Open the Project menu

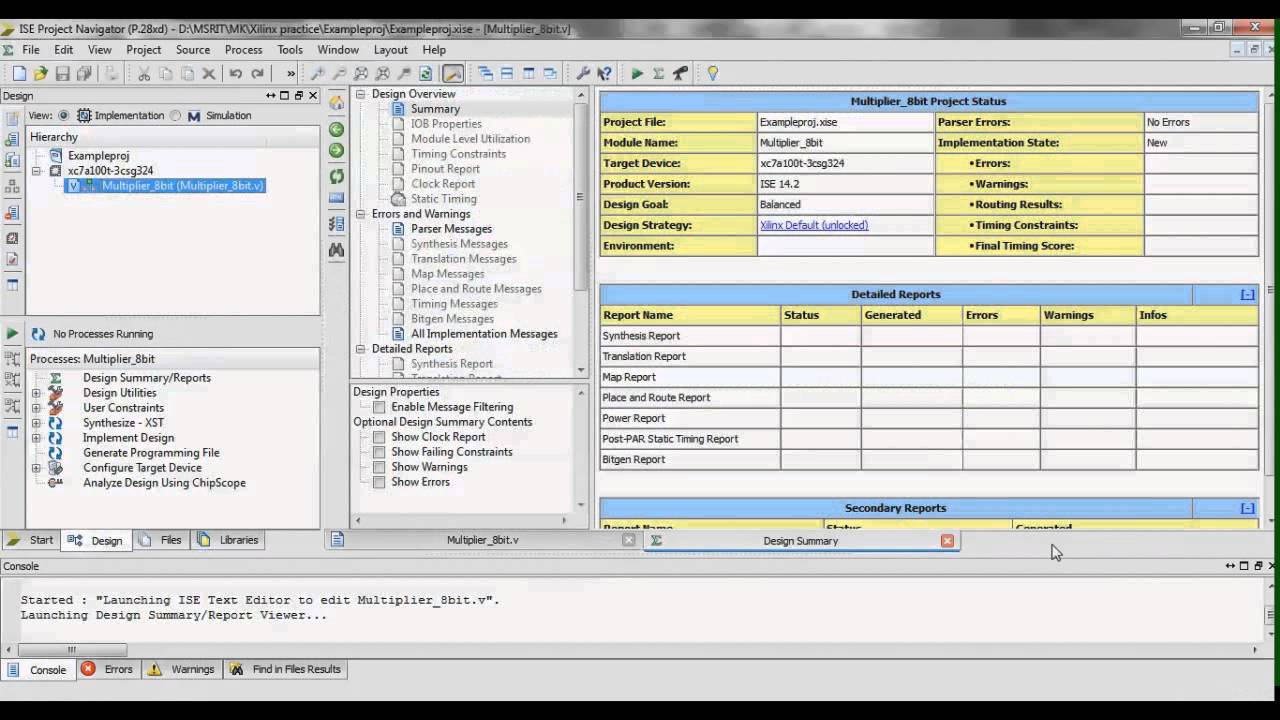click(x=143, y=49)
